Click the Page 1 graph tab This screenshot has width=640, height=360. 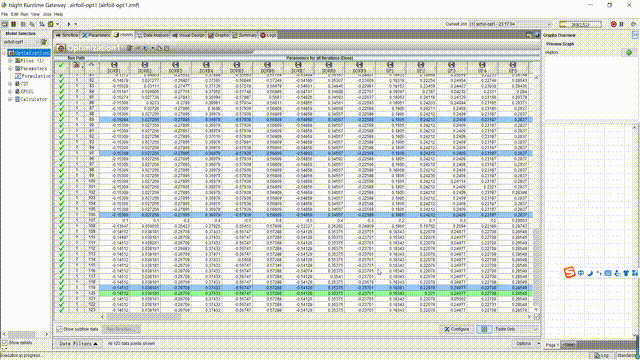552,345
